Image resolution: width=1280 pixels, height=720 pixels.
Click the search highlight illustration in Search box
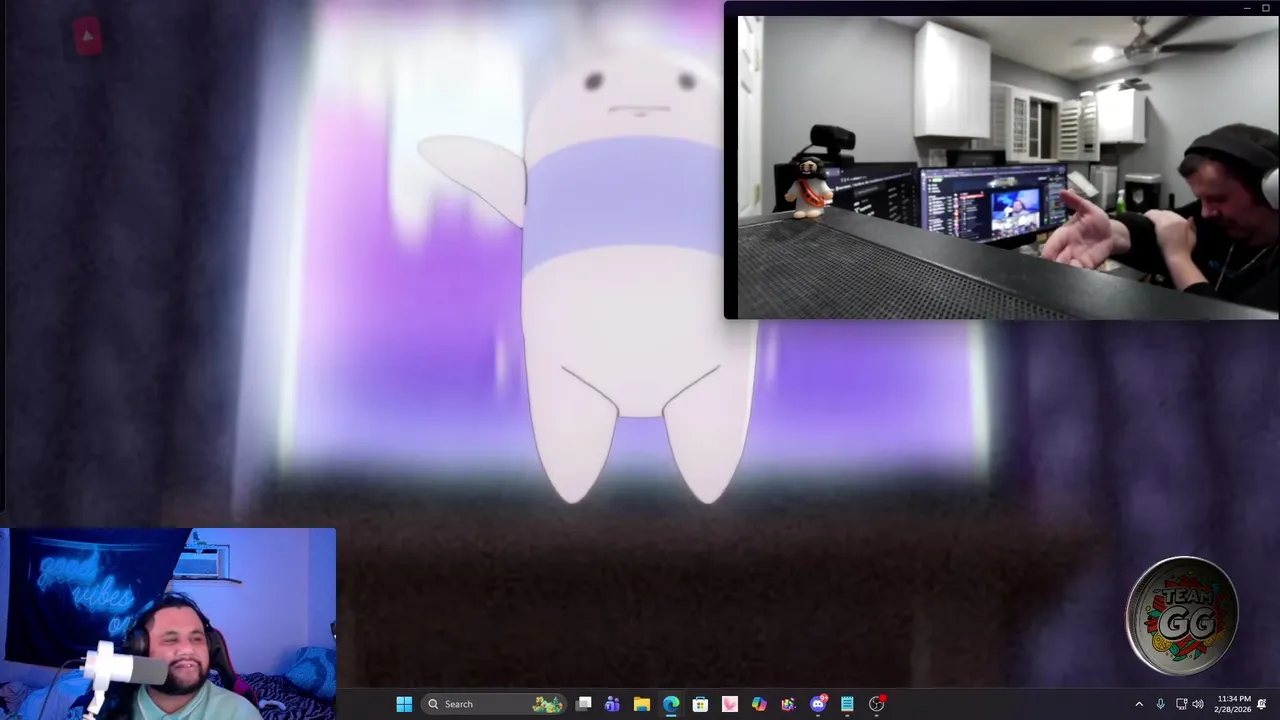pos(547,704)
